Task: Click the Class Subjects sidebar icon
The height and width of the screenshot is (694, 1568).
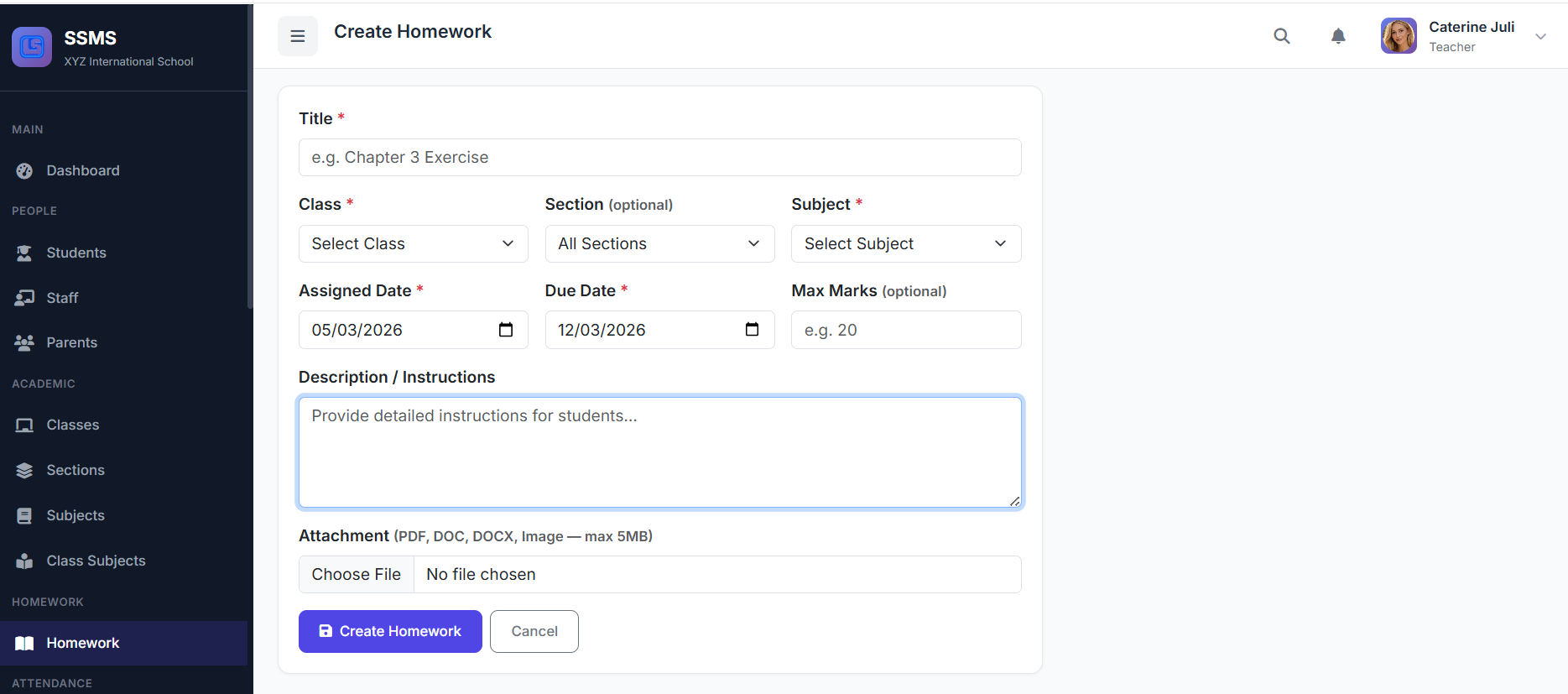Action: pyautogui.click(x=24, y=561)
